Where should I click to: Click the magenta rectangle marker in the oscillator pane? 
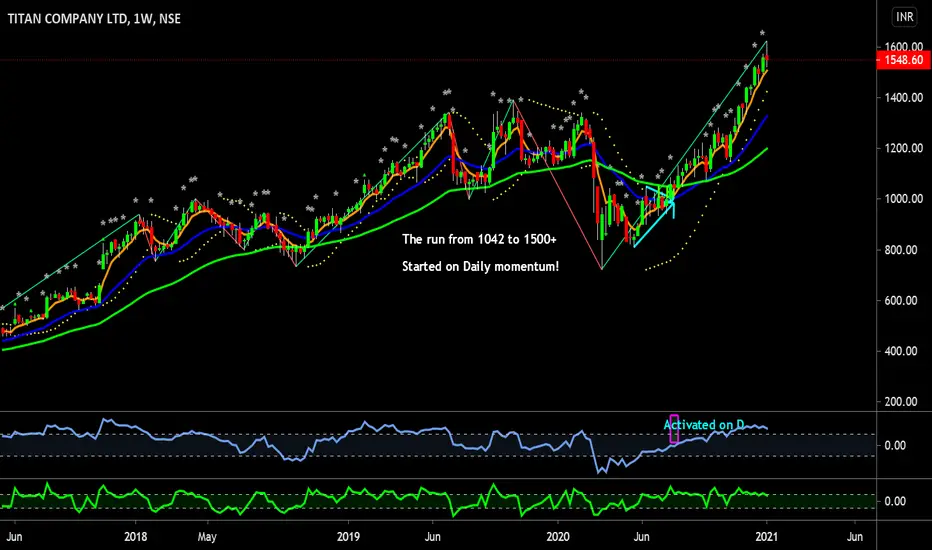(x=674, y=429)
